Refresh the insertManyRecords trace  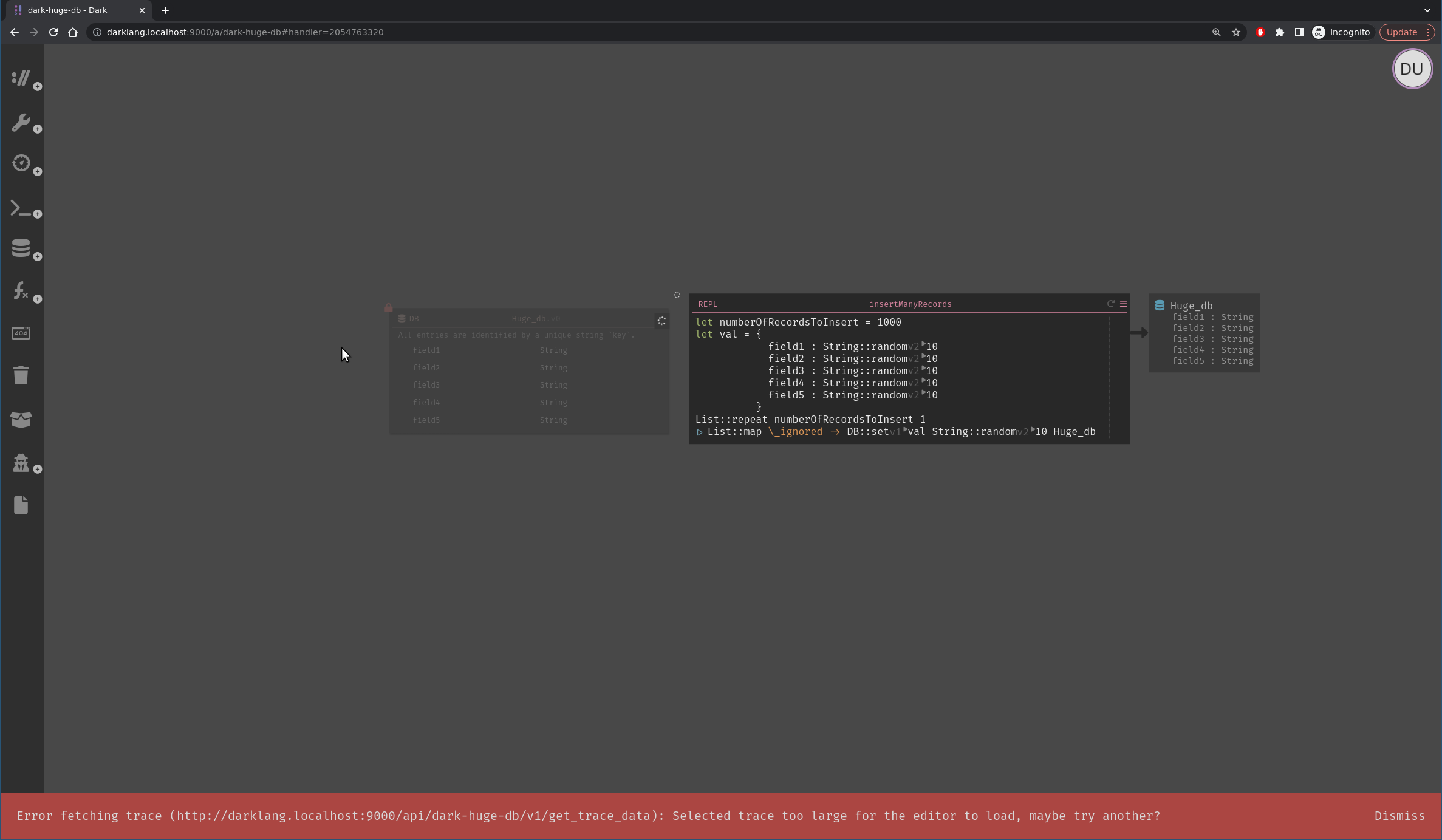tap(1111, 304)
